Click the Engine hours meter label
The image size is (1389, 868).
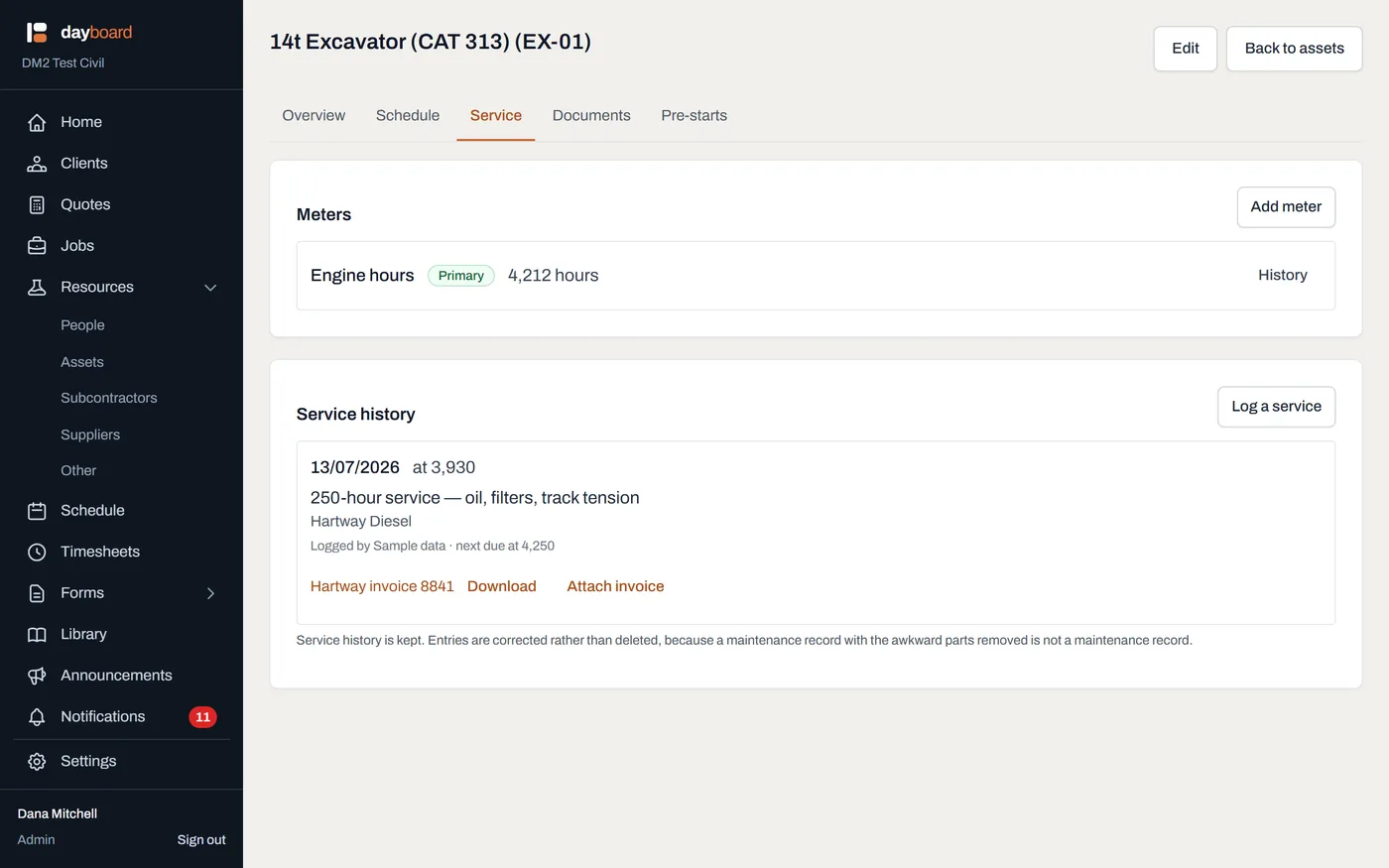point(362,276)
